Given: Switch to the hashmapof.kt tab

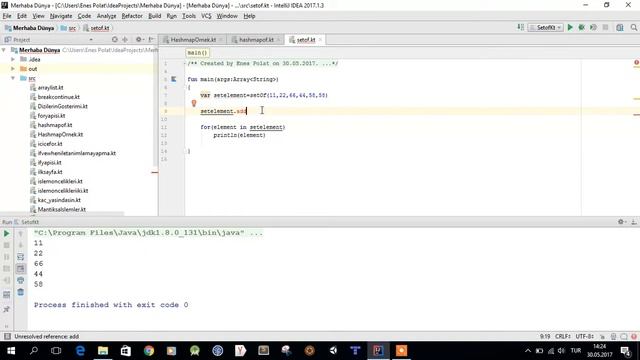Looking at the screenshot, I should [x=256, y=40].
